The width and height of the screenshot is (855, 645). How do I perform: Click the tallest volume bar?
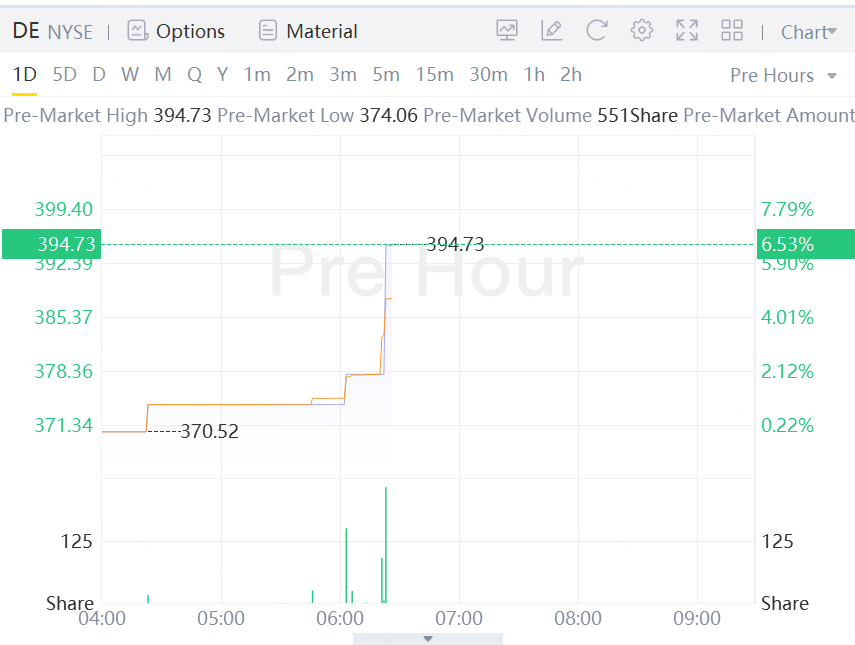click(385, 545)
